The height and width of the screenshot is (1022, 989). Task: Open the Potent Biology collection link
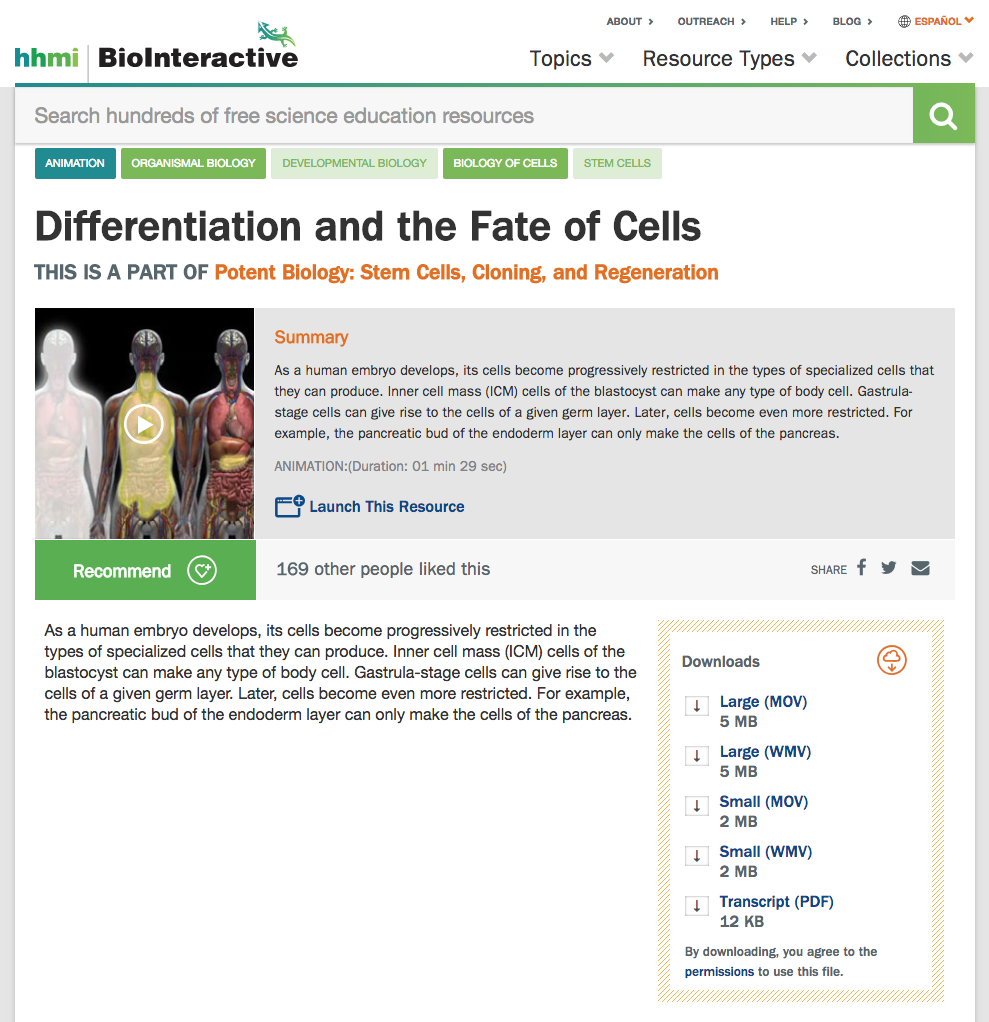coord(464,272)
